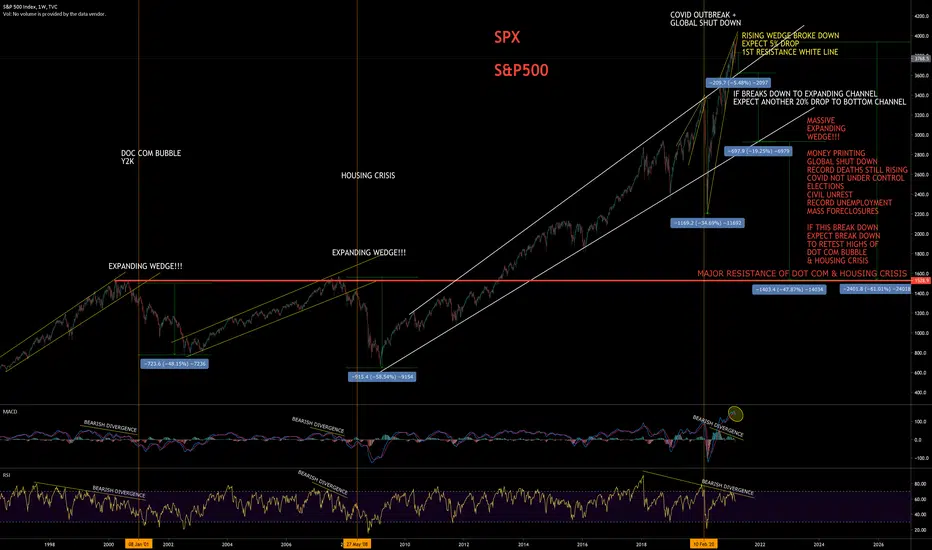Click the red 1526.9 price tag on axis
The height and width of the screenshot is (550, 932).
tap(921, 281)
